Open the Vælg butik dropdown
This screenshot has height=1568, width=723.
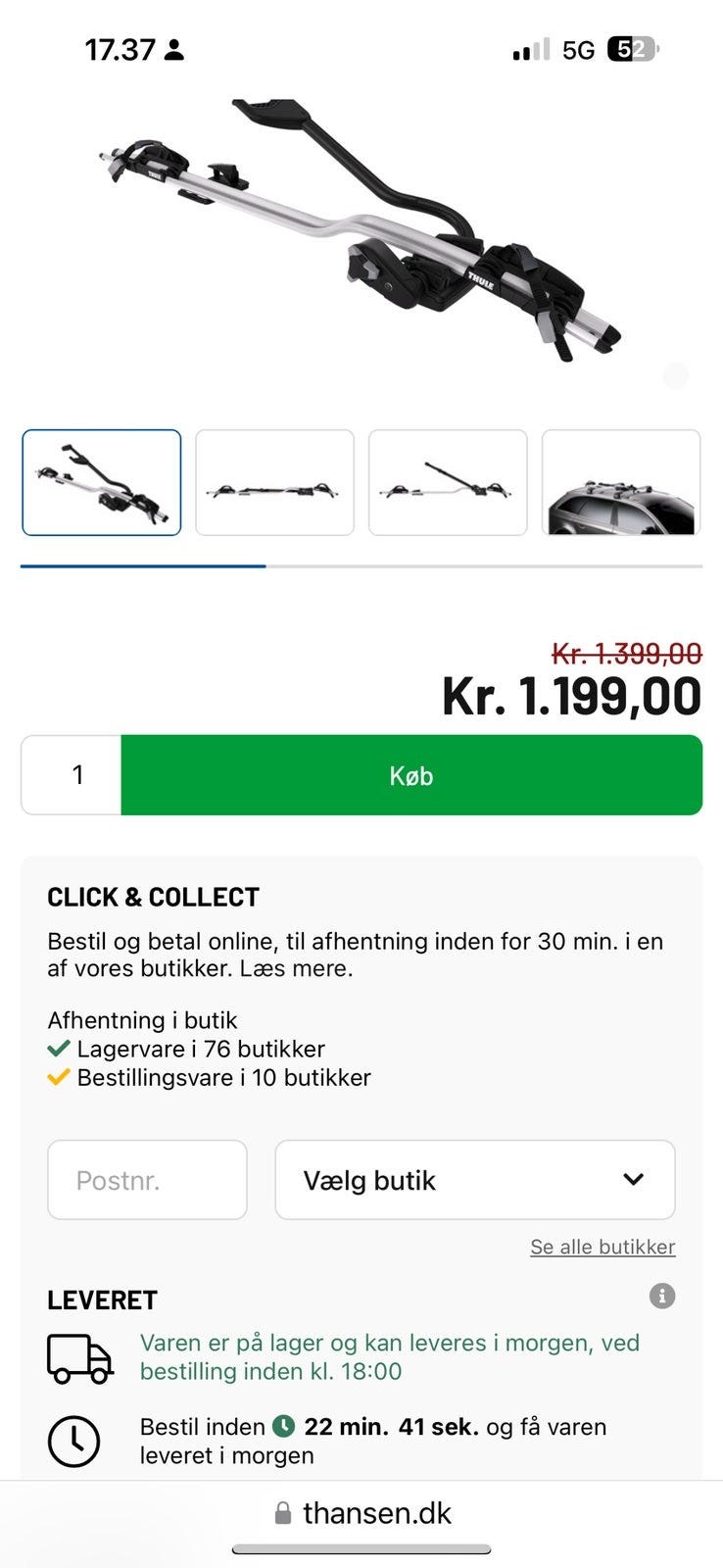(x=474, y=1180)
